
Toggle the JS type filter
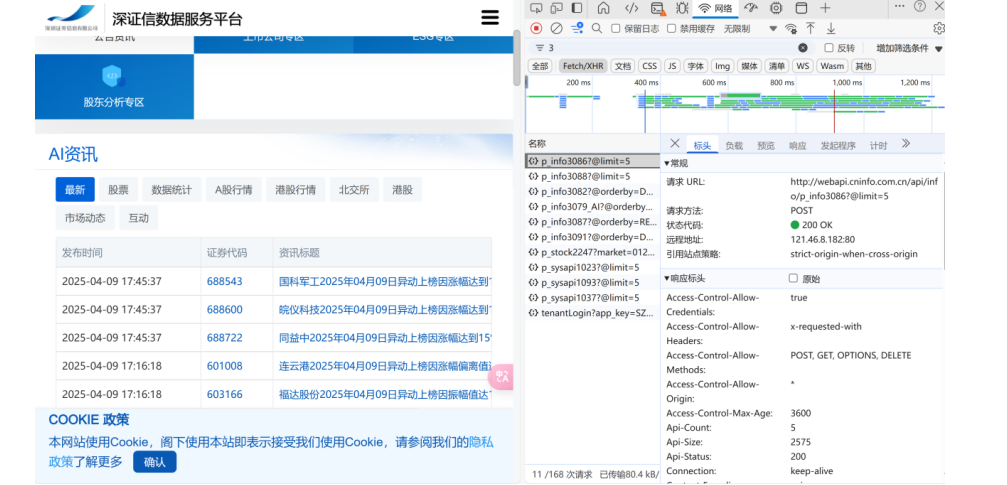tap(672, 66)
